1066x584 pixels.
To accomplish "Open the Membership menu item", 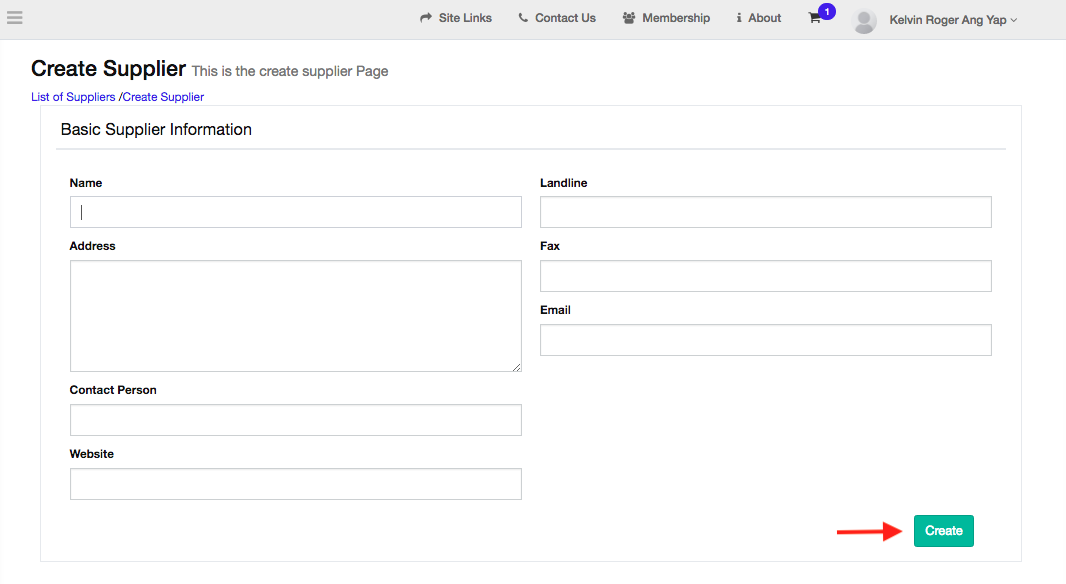I will [x=676, y=18].
